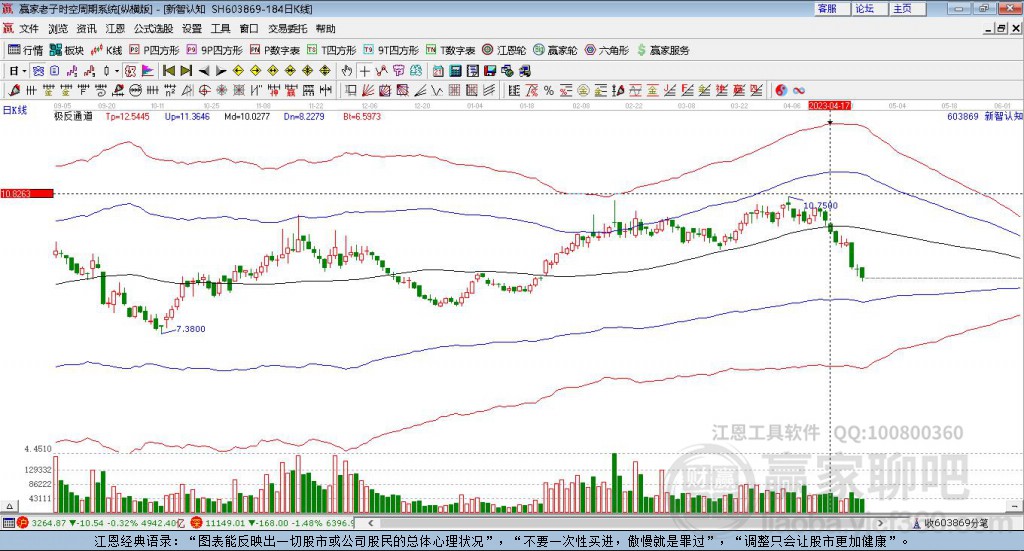Toggle the crosshair cursor tool
The width and height of the screenshot is (1024, 551).
pyautogui.click(x=365, y=71)
